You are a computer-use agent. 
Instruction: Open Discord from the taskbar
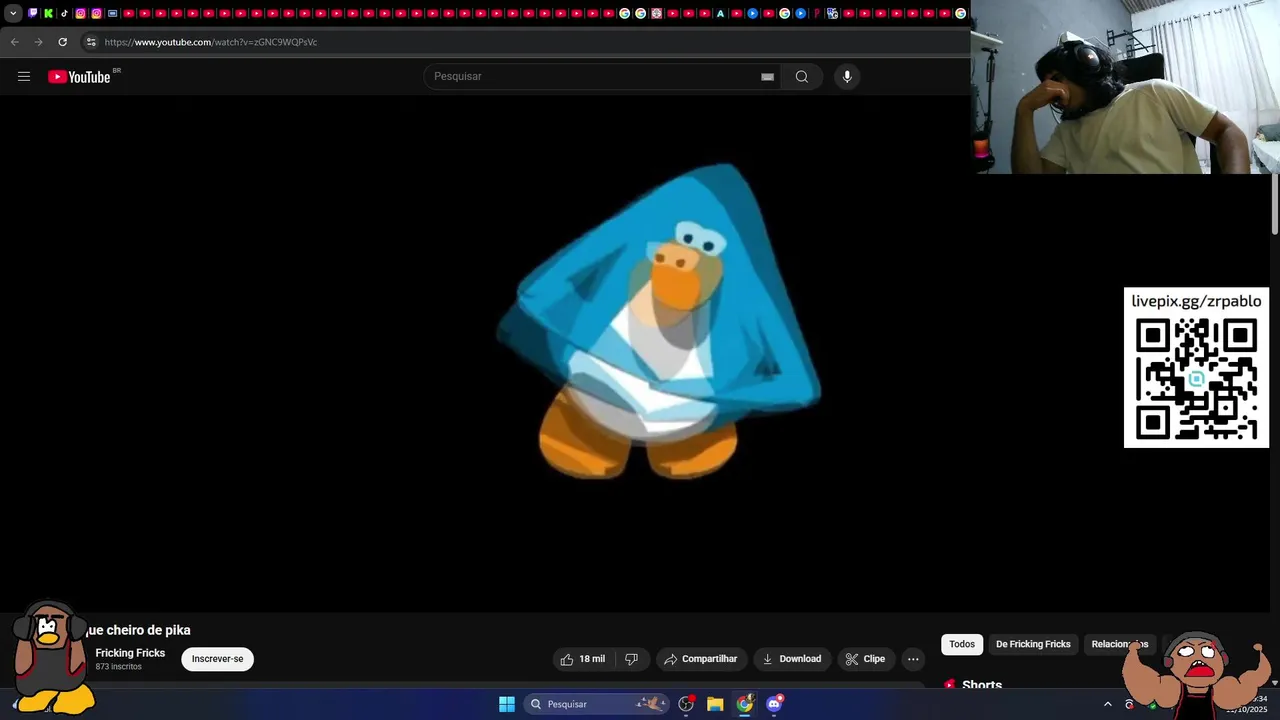point(774,704)
